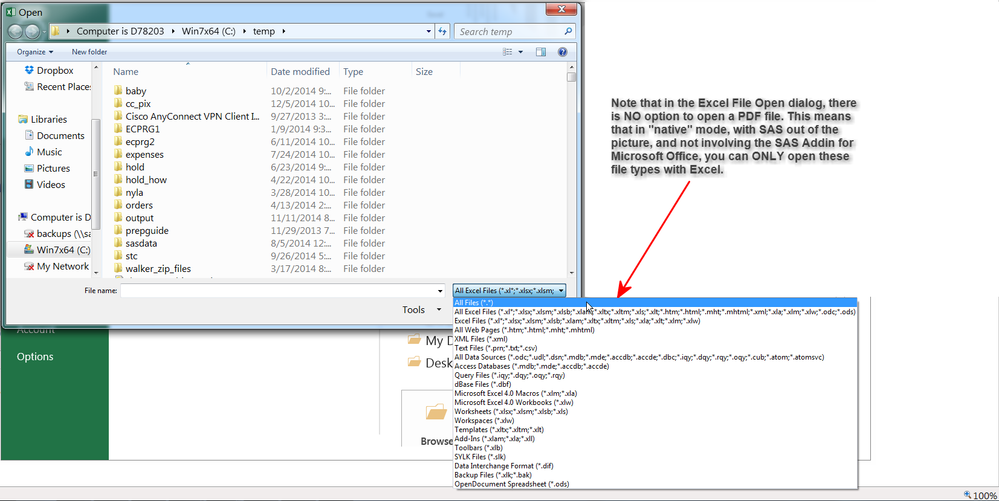Click inside the File name input field
Screen dimensions: 999x501
click(278, 291)
